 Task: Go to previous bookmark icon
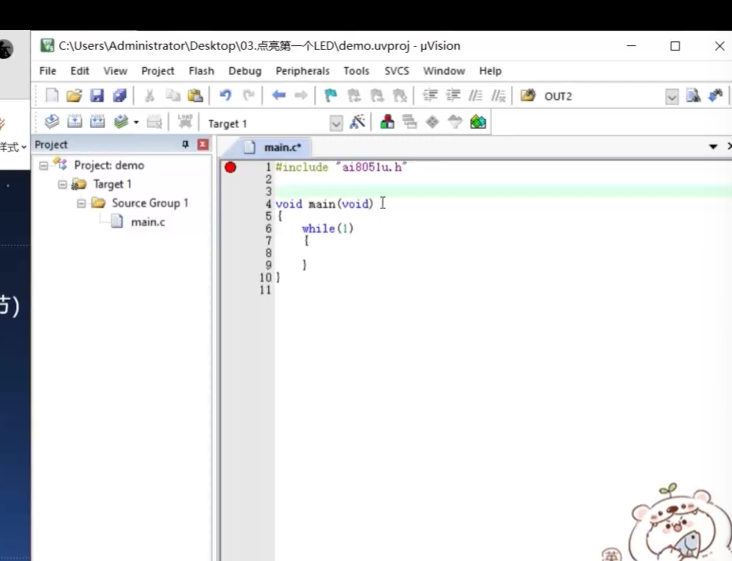point(354,96)
